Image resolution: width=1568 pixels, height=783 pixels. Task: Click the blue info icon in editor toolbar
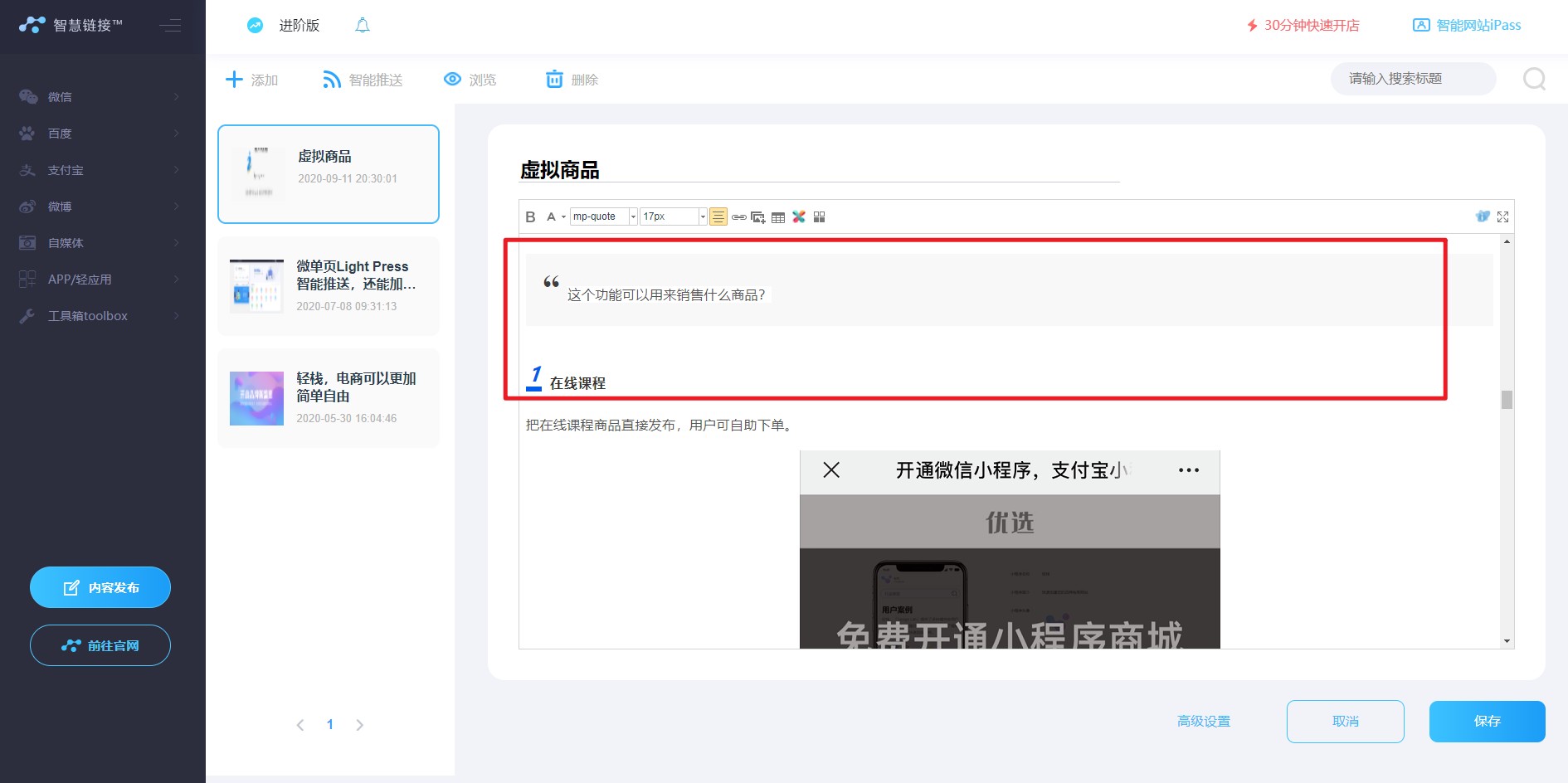[x=1483, y=216]
